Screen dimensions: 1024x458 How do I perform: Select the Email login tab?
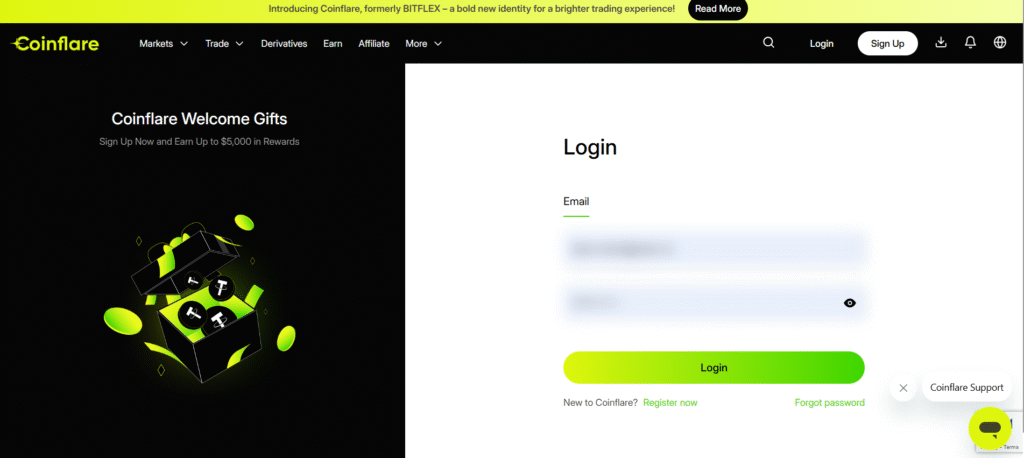[x=576, y=202]
